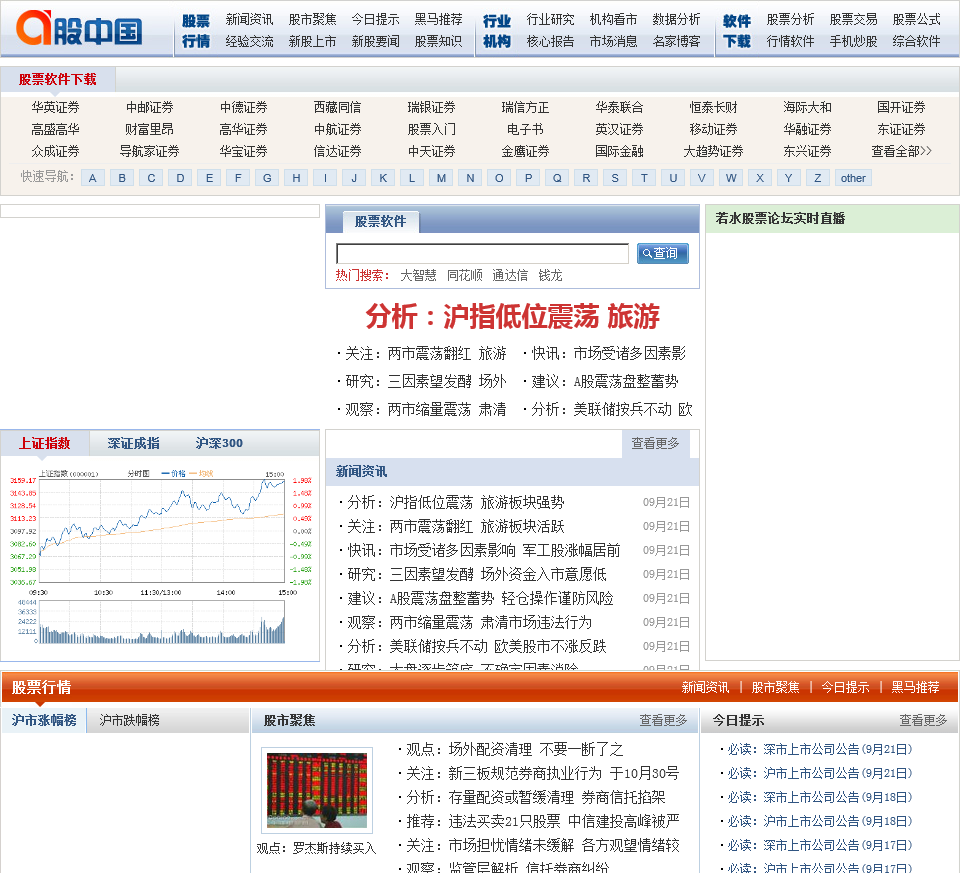The width and height of the screenshot is (960, 873).
Task: Expand the full list via 查看全部>>
Action: coord(901,151)
